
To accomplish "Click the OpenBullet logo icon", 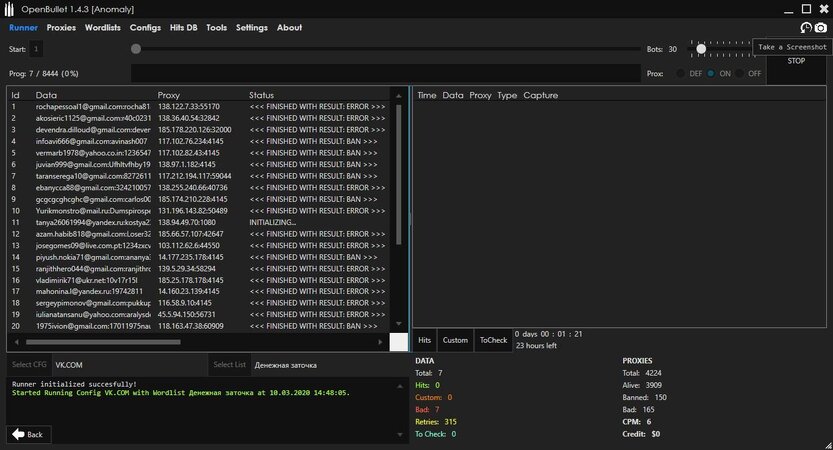I will point(9,9).
